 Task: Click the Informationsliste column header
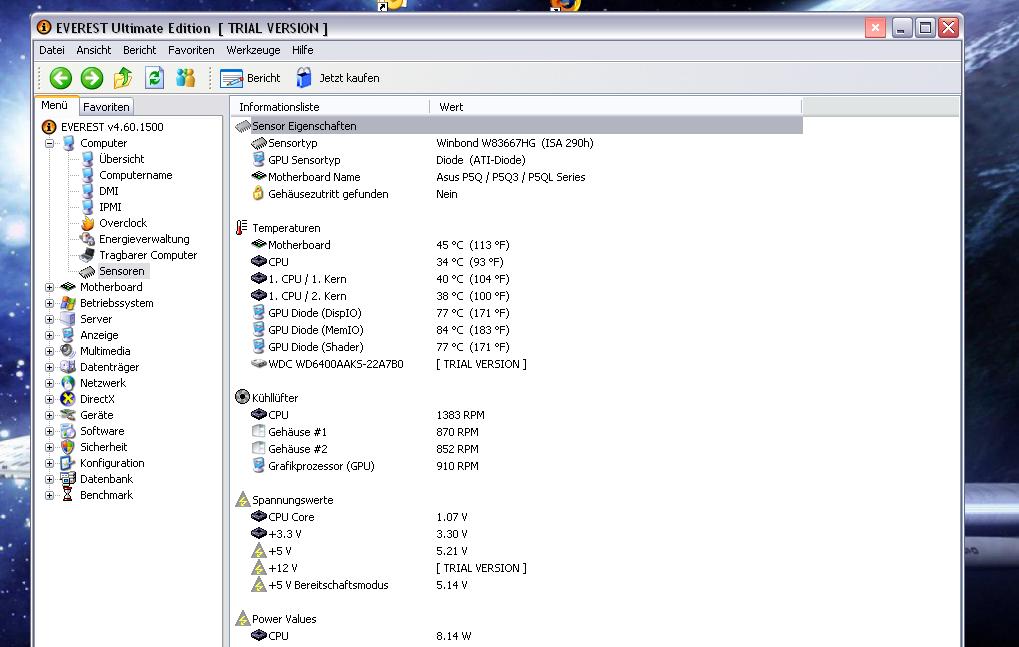(x=330, y=107)
